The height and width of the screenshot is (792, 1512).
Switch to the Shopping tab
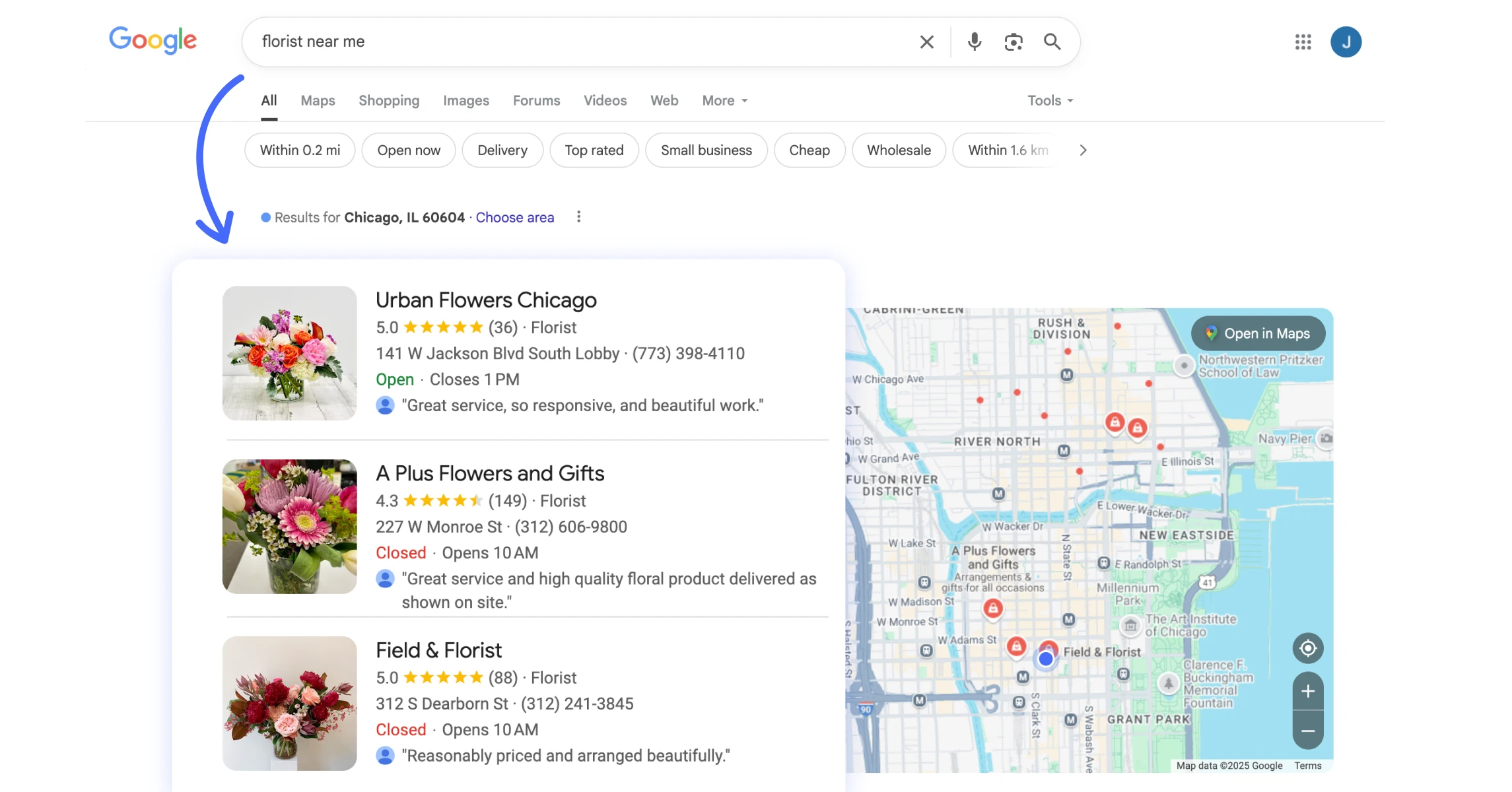coord(389,100)
